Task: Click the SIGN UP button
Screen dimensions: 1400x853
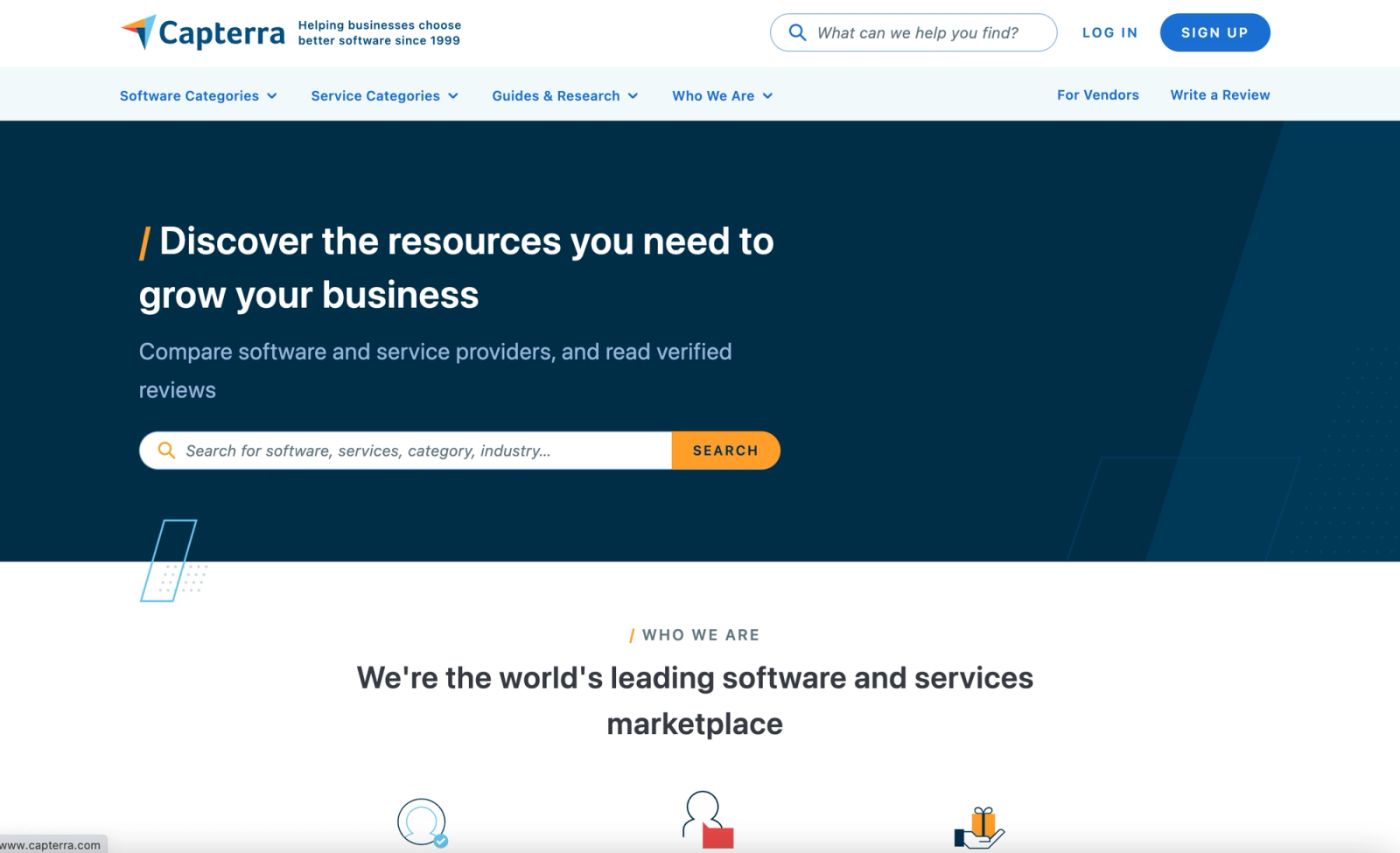Action: 1214,32
